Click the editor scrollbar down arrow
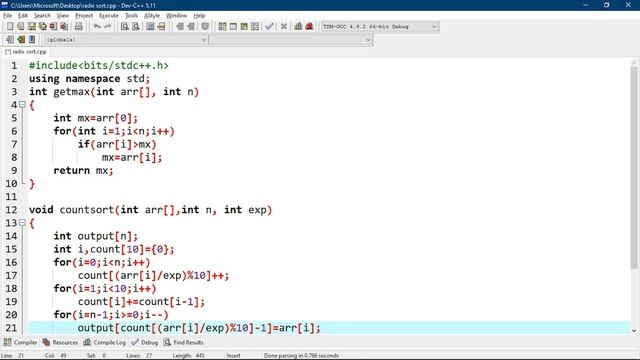The width and height of the screenshot is (640, 360). [x=634, y=331]
